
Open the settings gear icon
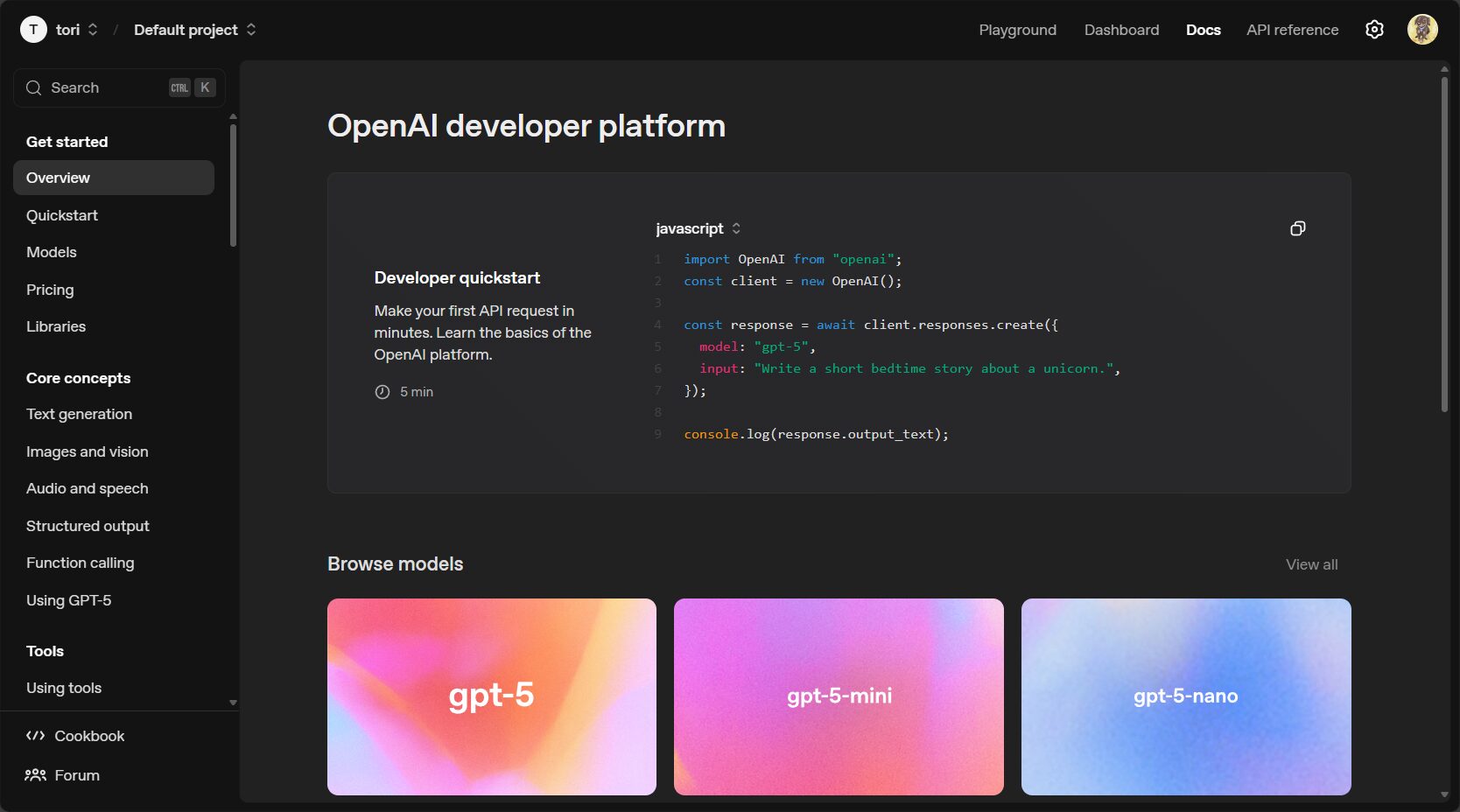(1374, 30)
